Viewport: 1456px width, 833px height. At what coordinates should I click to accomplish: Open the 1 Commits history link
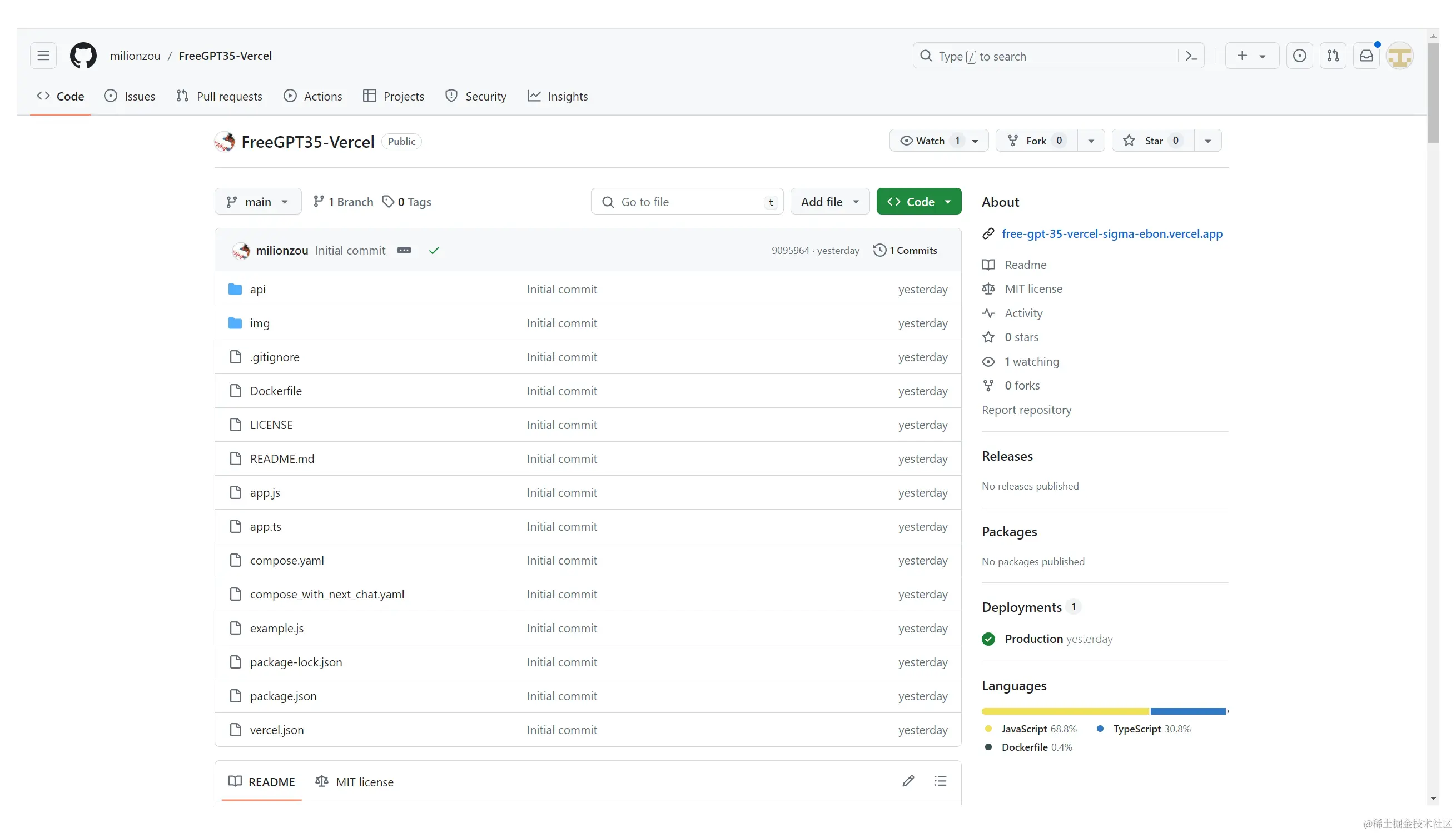tap(905, 250)
